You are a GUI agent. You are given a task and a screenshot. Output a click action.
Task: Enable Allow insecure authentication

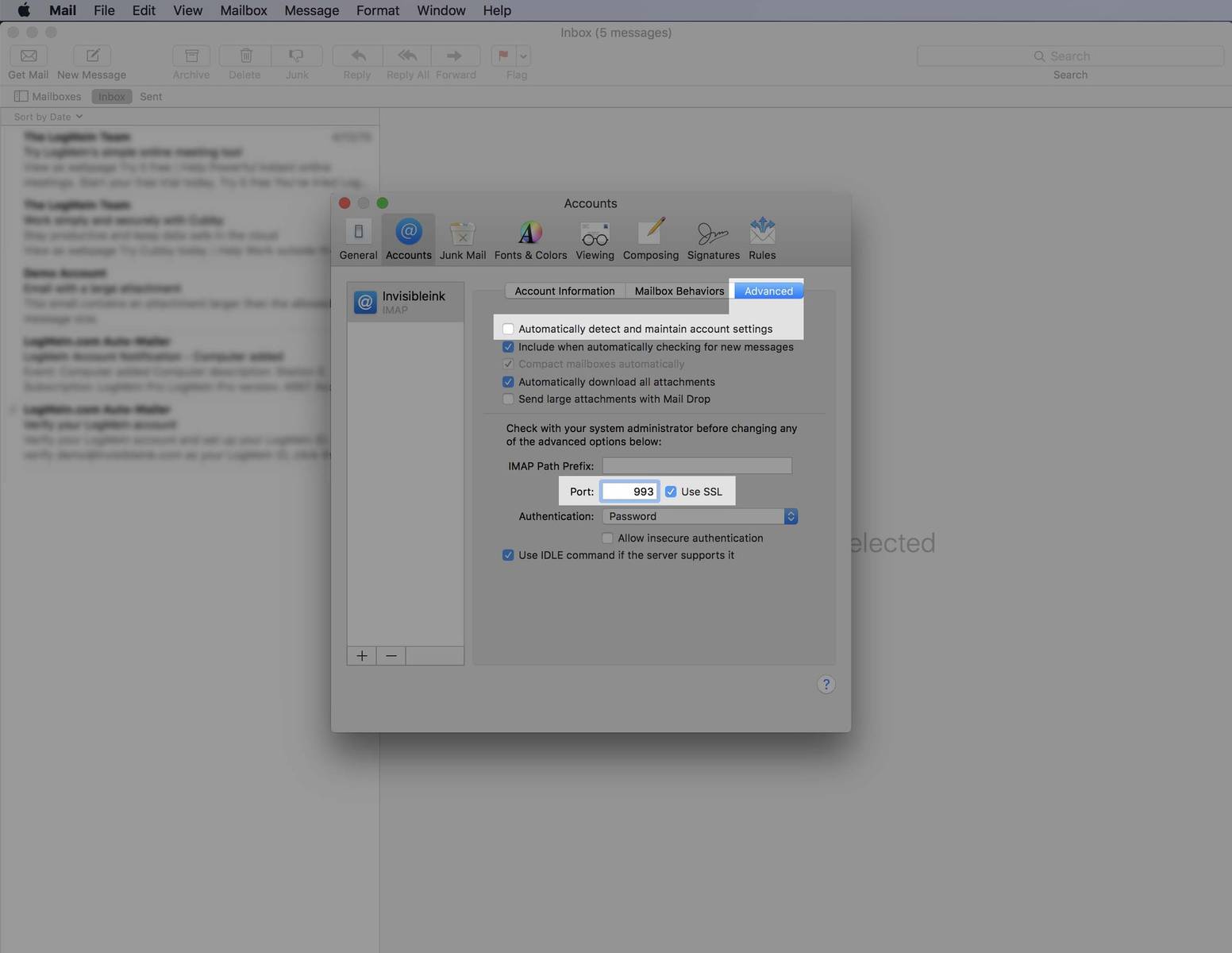click(607, 538)
